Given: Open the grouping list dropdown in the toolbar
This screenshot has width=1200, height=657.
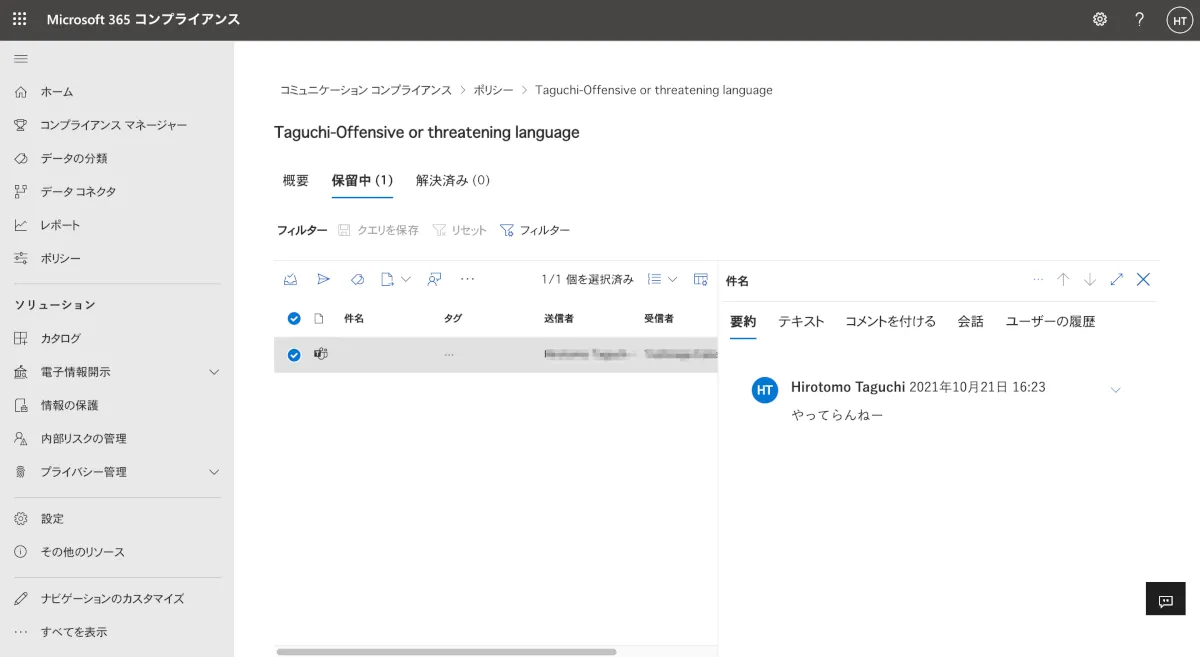Looking at the screenshot, I should click(x=662, y=280).
